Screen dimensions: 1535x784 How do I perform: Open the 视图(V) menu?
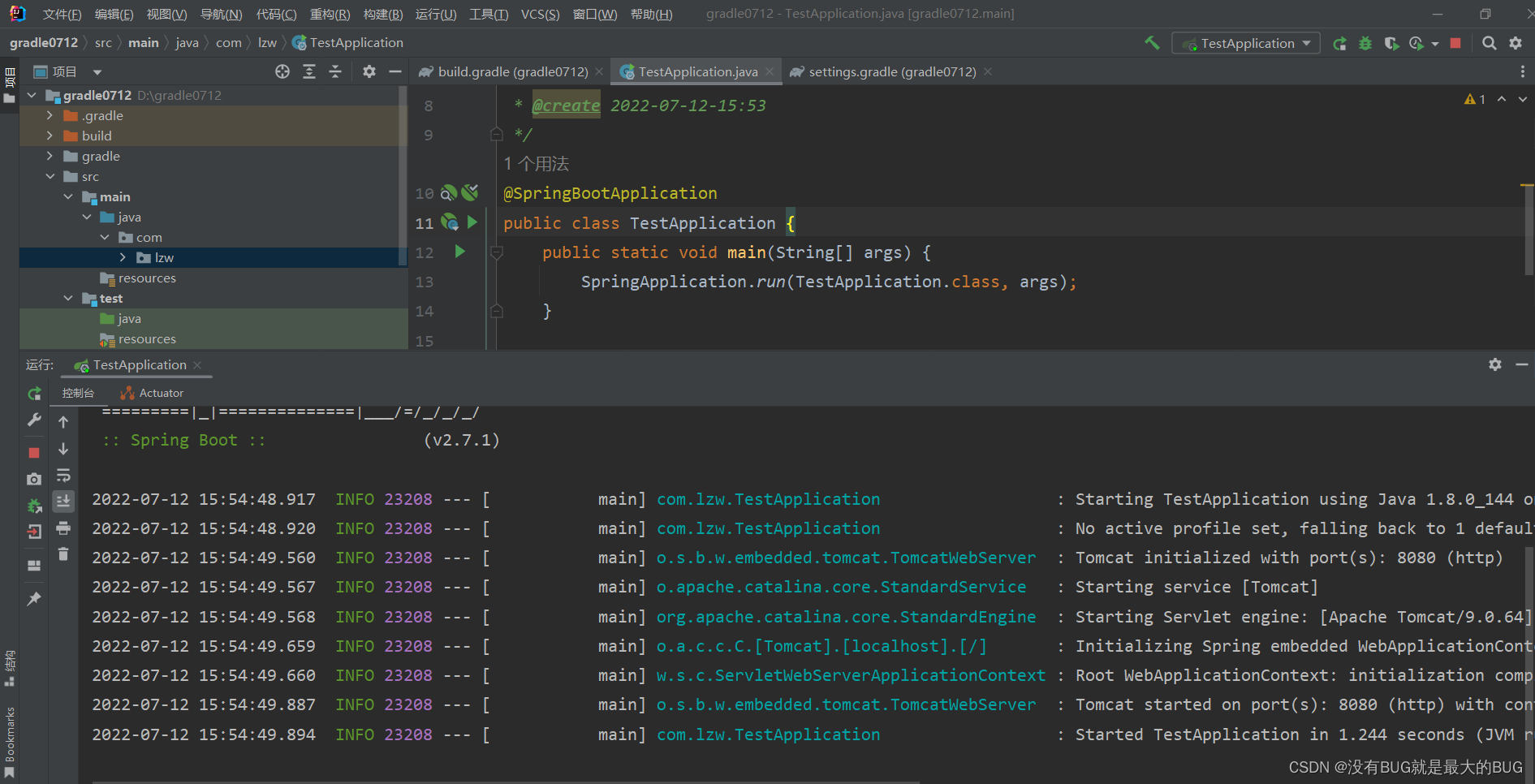pyautogui.click(x=166, y=13)
